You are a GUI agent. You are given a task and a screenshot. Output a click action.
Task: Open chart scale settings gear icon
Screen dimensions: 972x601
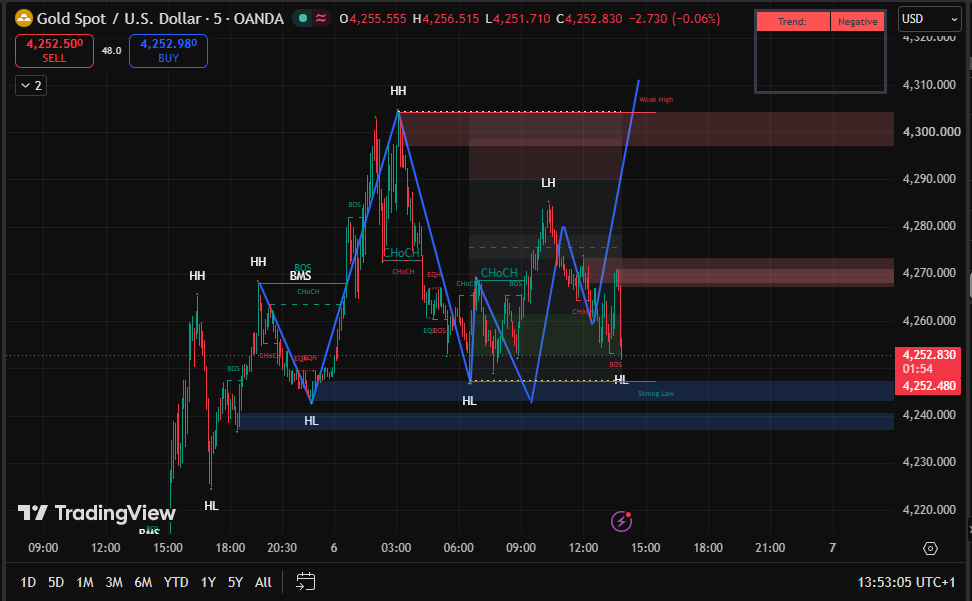tap(930, 548)
